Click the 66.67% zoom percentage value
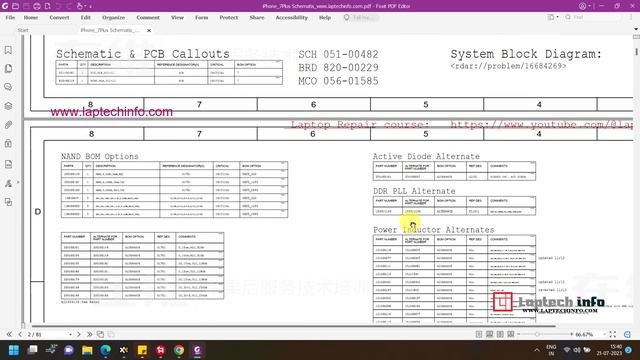Viewport: 640px width, 360px height. pyautogui.click(x=584, y=334)
